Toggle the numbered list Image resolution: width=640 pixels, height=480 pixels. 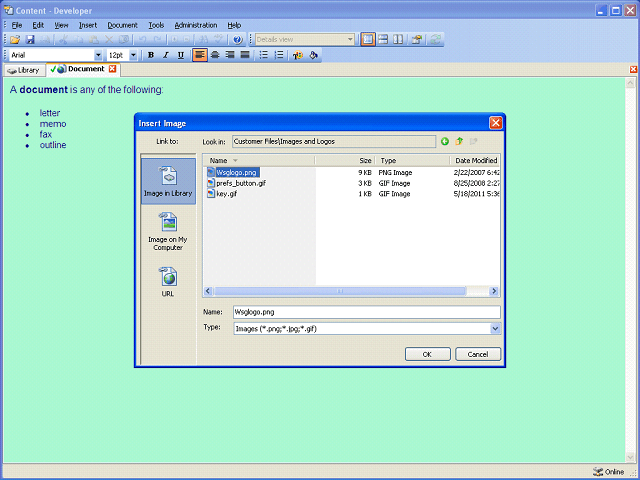(x=279, y=55)
